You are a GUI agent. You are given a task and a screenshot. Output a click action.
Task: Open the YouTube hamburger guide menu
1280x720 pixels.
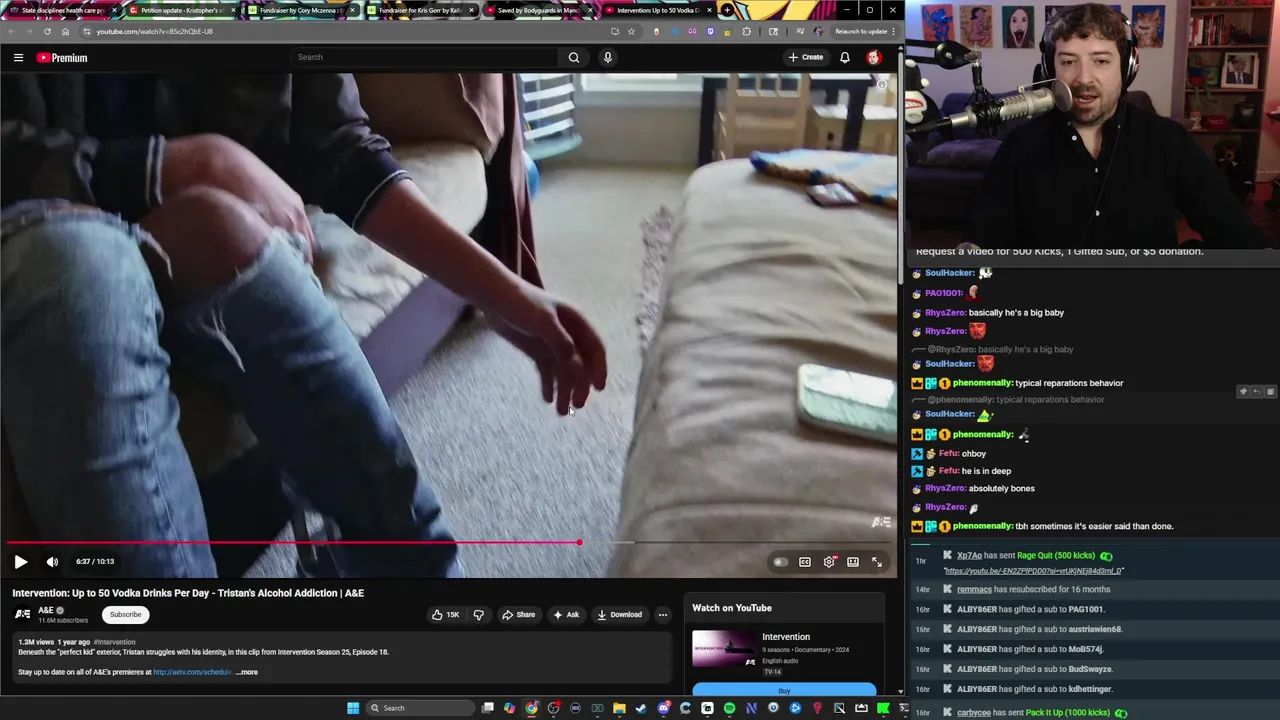(x=18, y=57)
